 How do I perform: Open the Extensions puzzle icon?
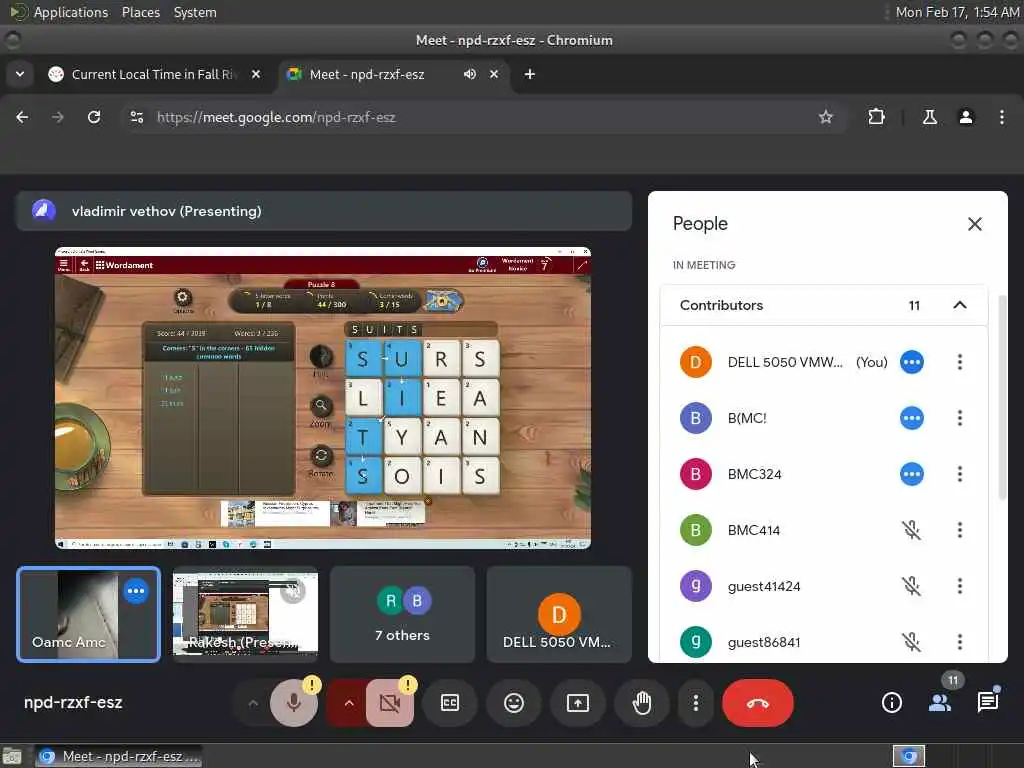pos(876,117)
